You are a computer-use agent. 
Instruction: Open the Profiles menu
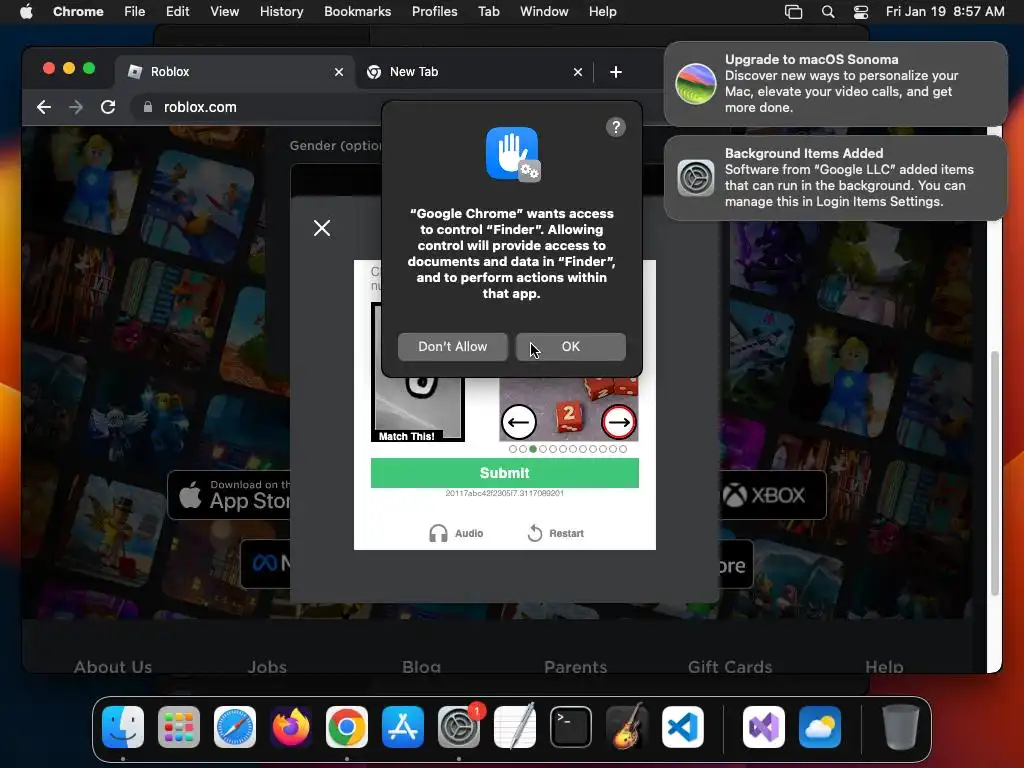(434, 12)
